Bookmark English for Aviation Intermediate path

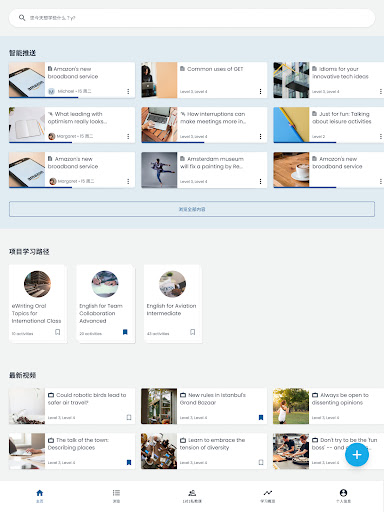click(193, 332)
